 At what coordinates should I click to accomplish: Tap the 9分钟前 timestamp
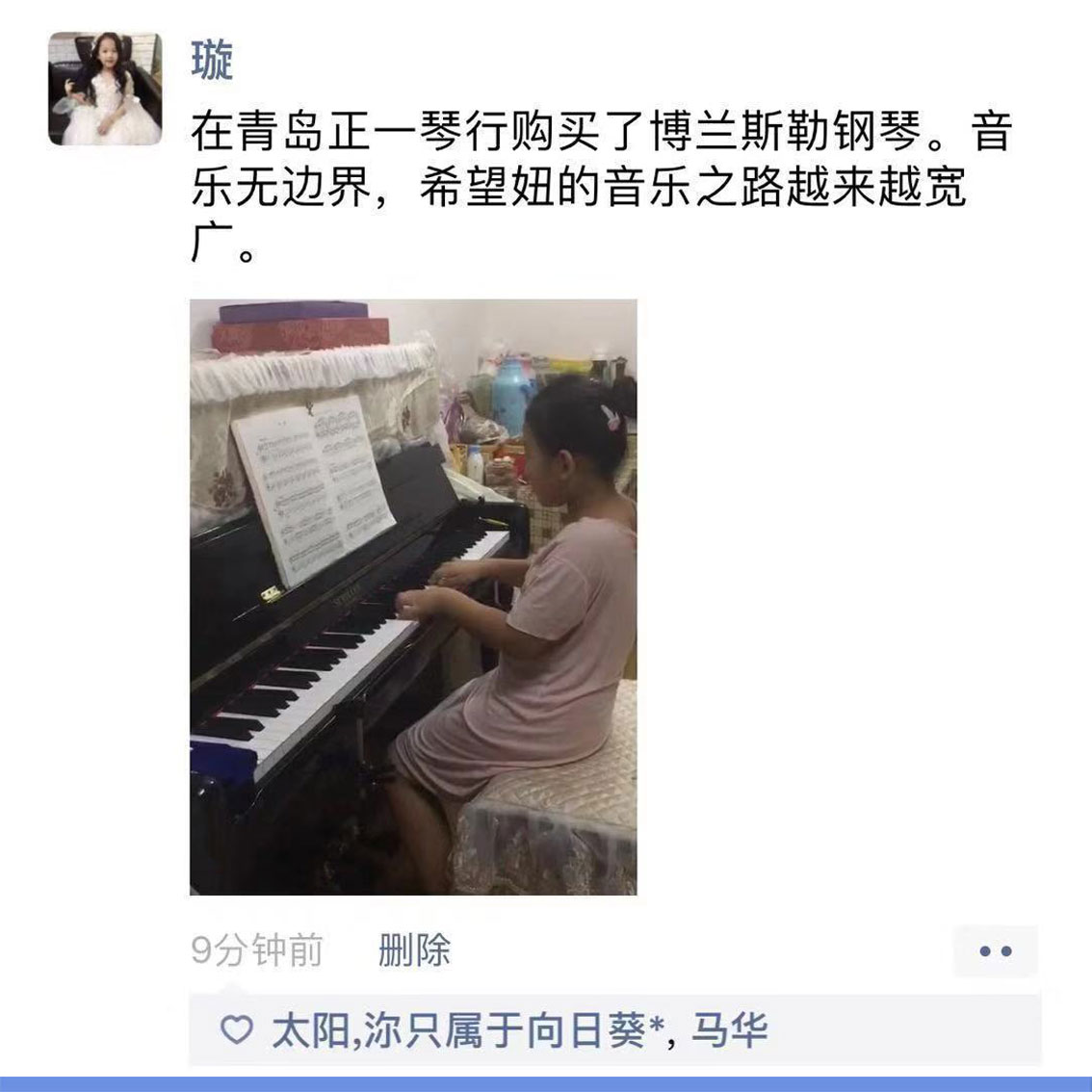[257, 949]
